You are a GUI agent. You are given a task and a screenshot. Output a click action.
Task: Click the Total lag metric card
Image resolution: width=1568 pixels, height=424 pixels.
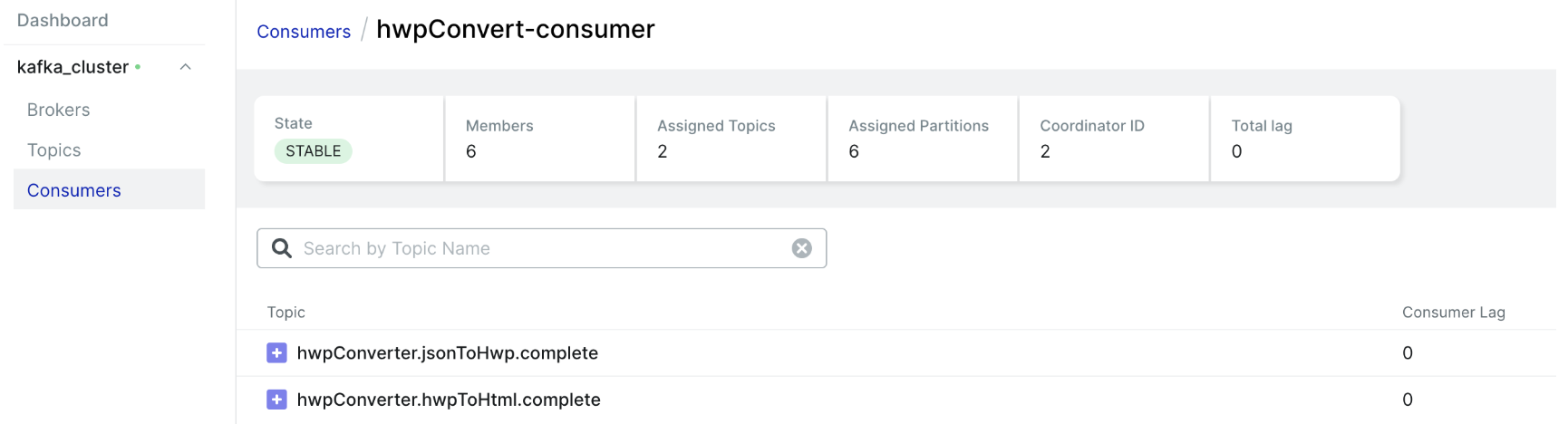(1304, 139)
